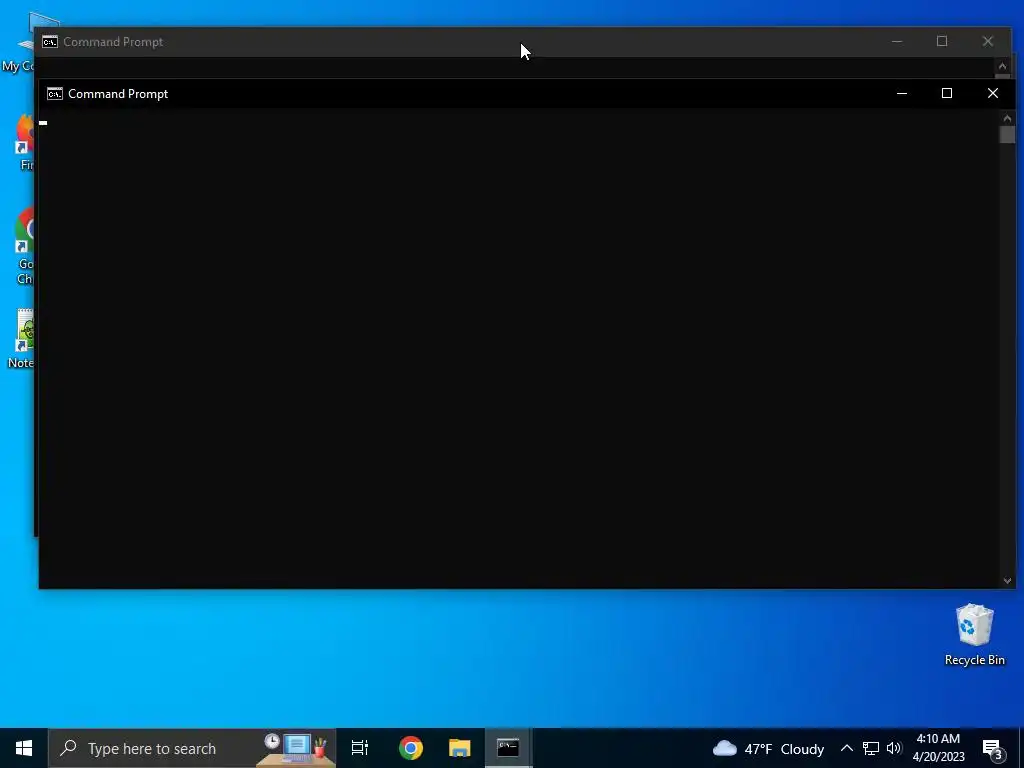The width and height of the screenshot is (1024, 768).
Task: Click the background Command Prompt scroll-up arrow
Action: point(1002,66)
